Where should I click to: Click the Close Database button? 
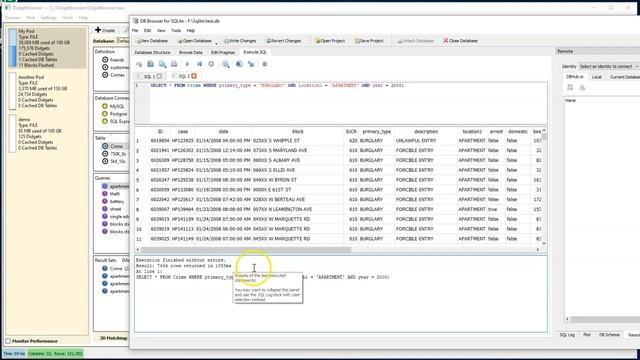click(x=460, y=41)
